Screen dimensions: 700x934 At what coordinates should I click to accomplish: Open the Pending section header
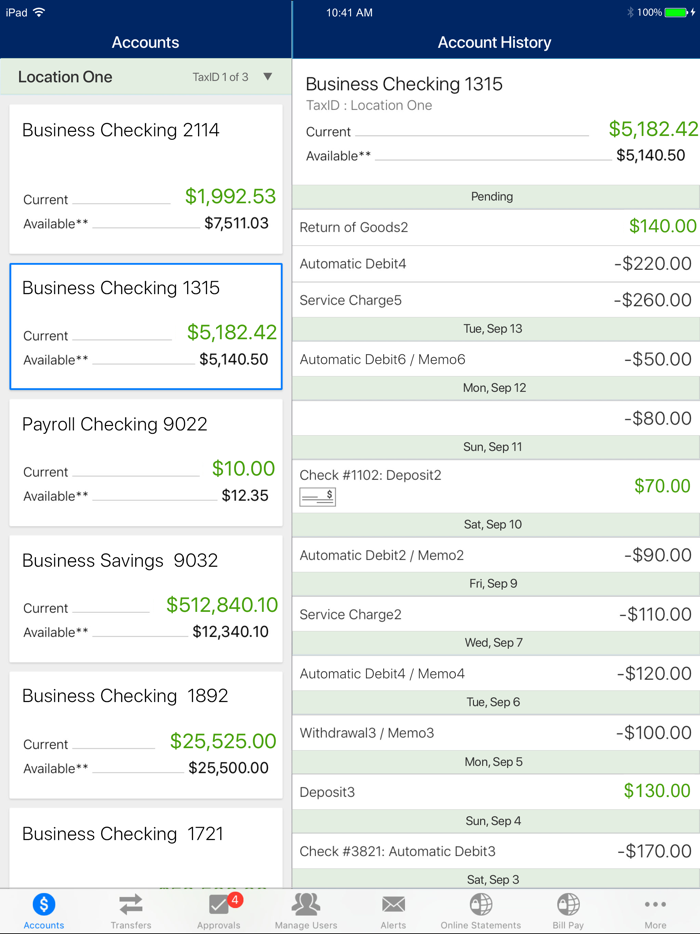(x=494, y=197)
